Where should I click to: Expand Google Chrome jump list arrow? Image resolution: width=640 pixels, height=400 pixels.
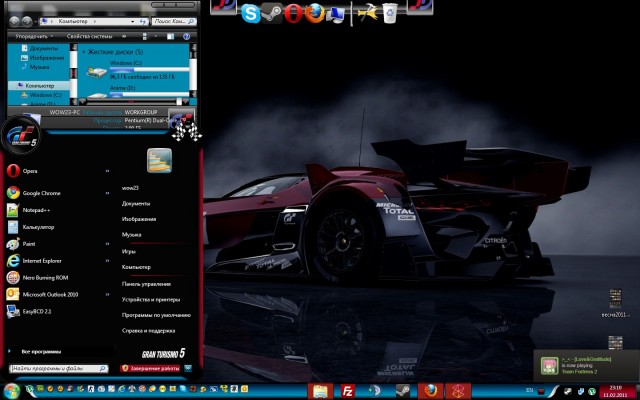point(107,193)
